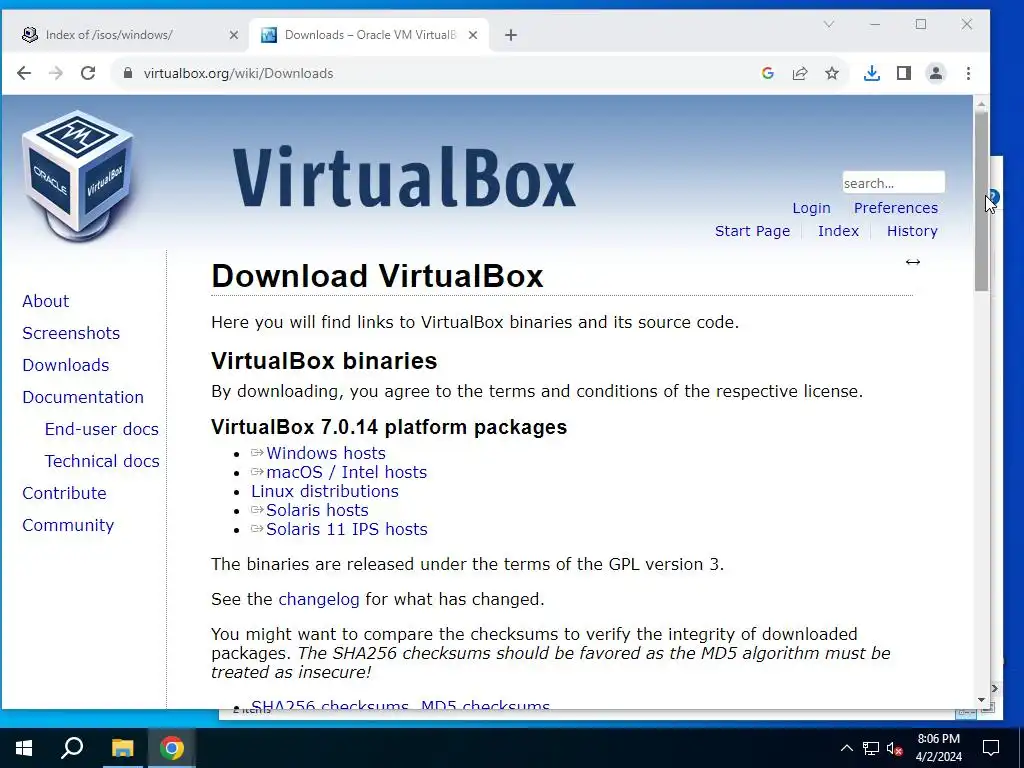The width and height of the screenshot is (1024, 768).
Task: Close the Index of /isos/windows/ tab
Action: [234, 35]
